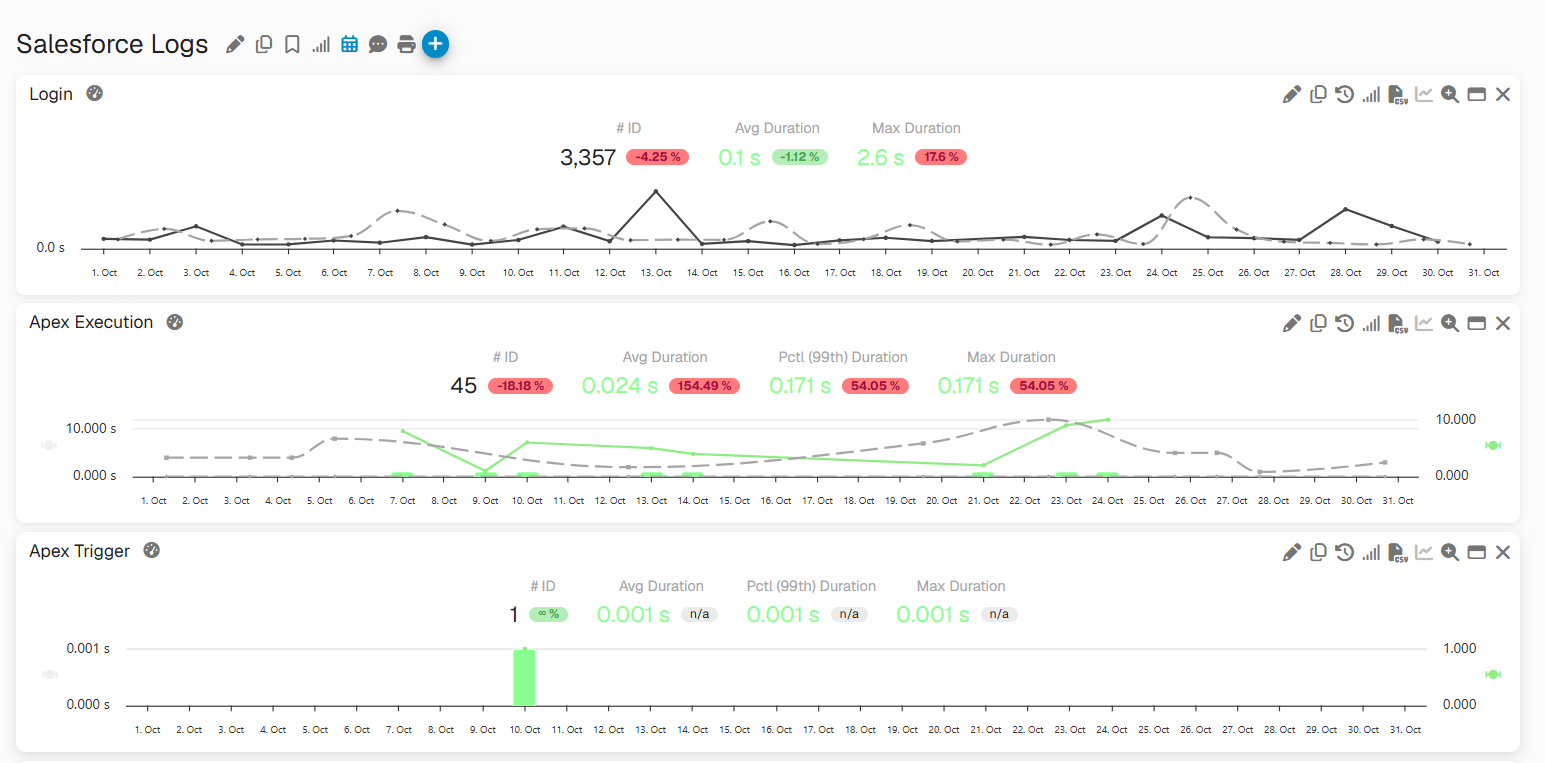Click the Login widget title
1545x763 pixels.
coord(51,94)
